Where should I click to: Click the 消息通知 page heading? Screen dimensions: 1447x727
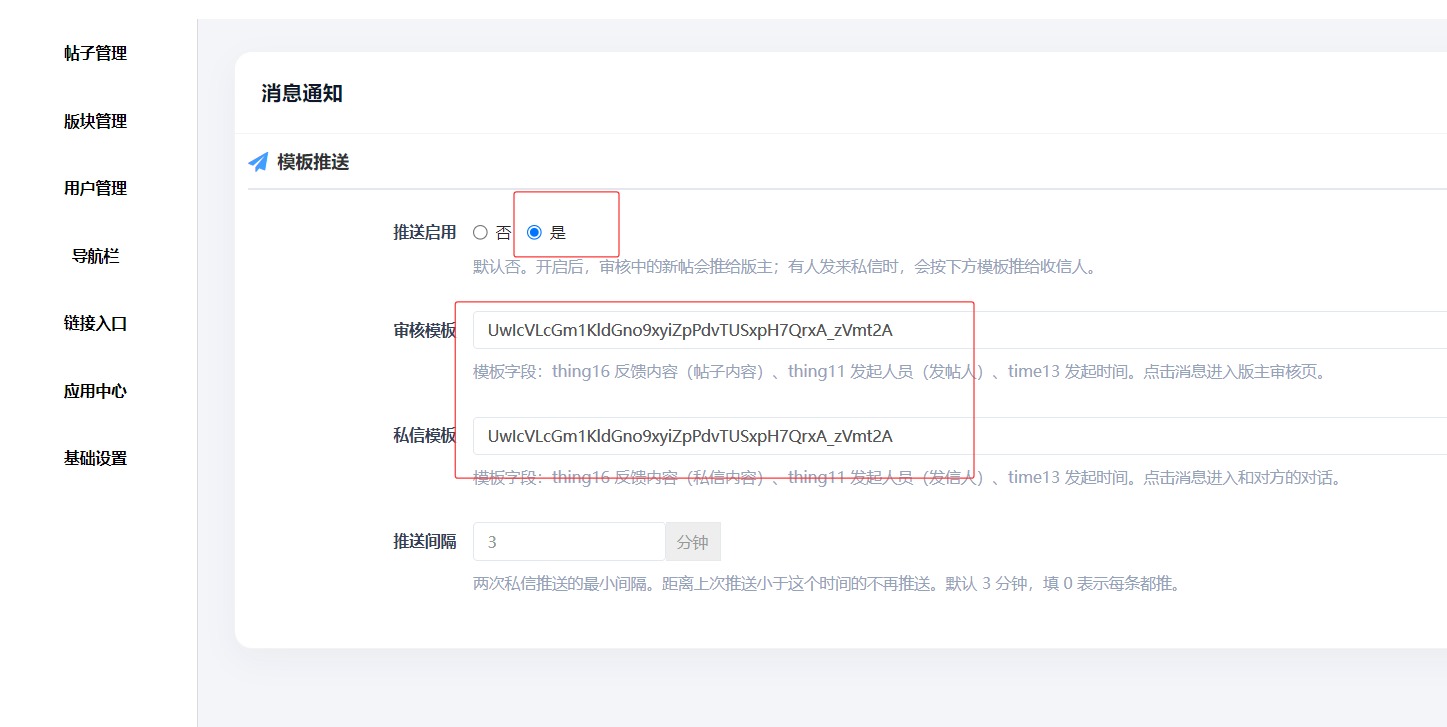coord(302,94)
